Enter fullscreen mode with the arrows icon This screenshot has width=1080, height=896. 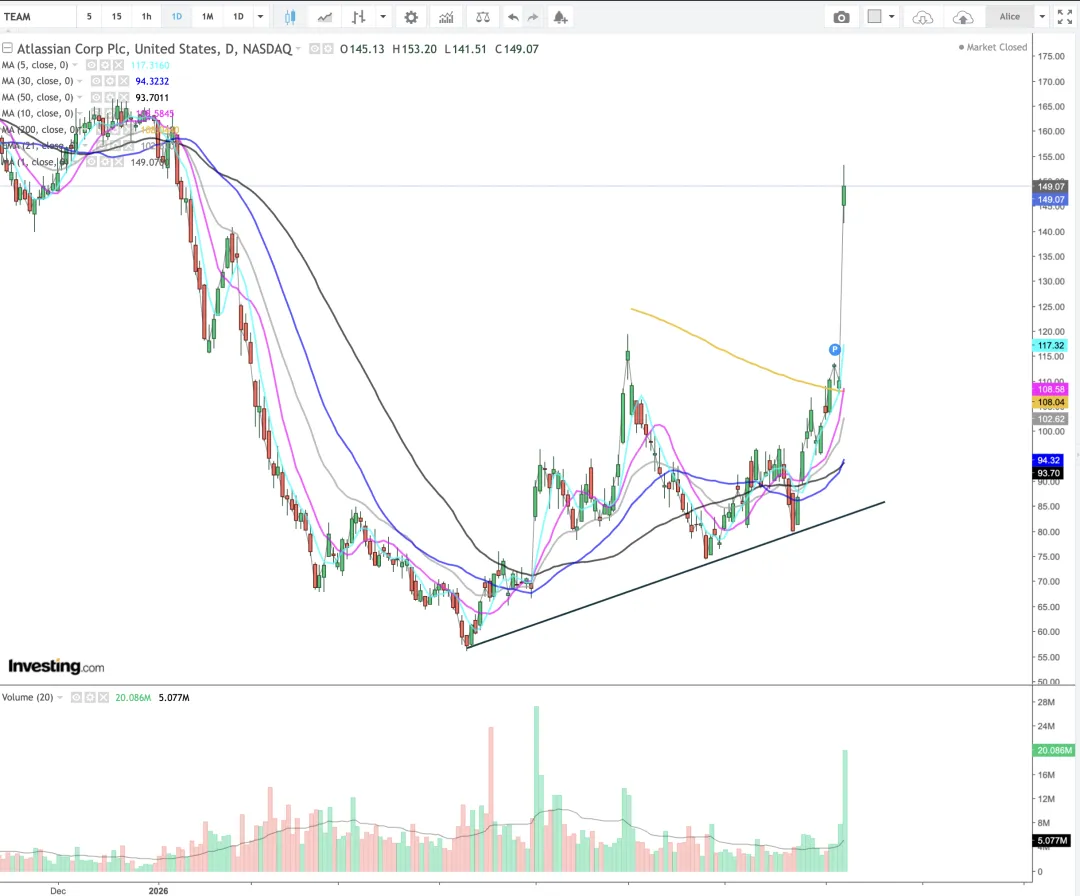[1065, 17]
